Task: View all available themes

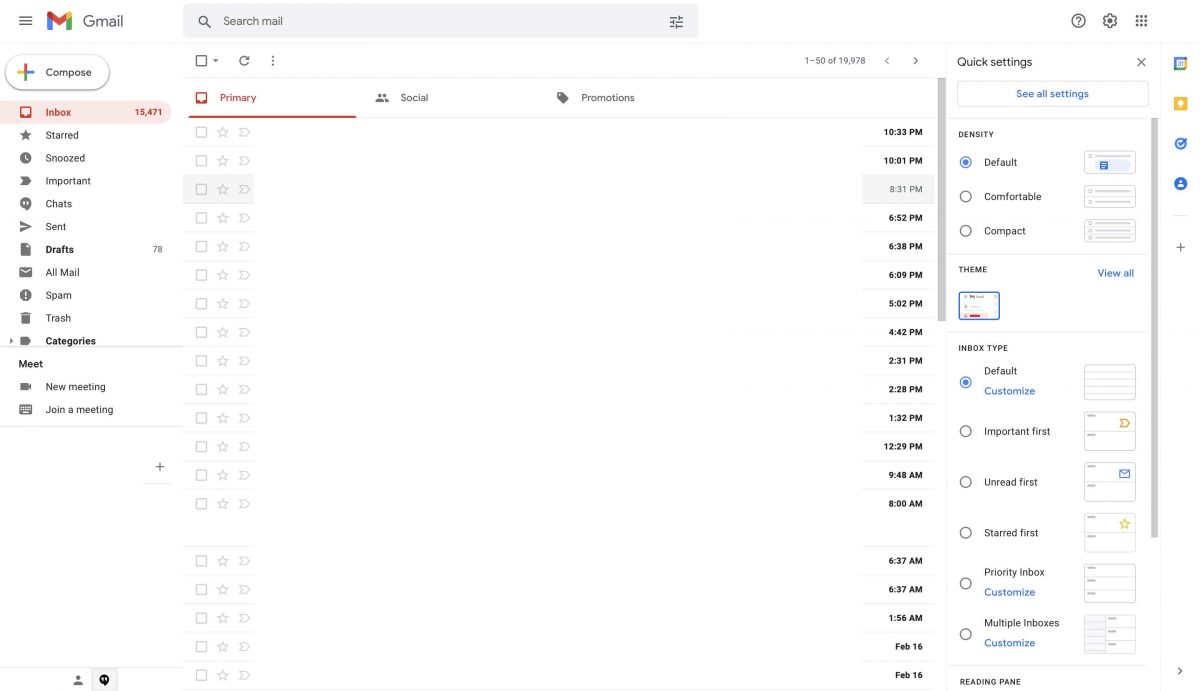Action: [1115, 272]
